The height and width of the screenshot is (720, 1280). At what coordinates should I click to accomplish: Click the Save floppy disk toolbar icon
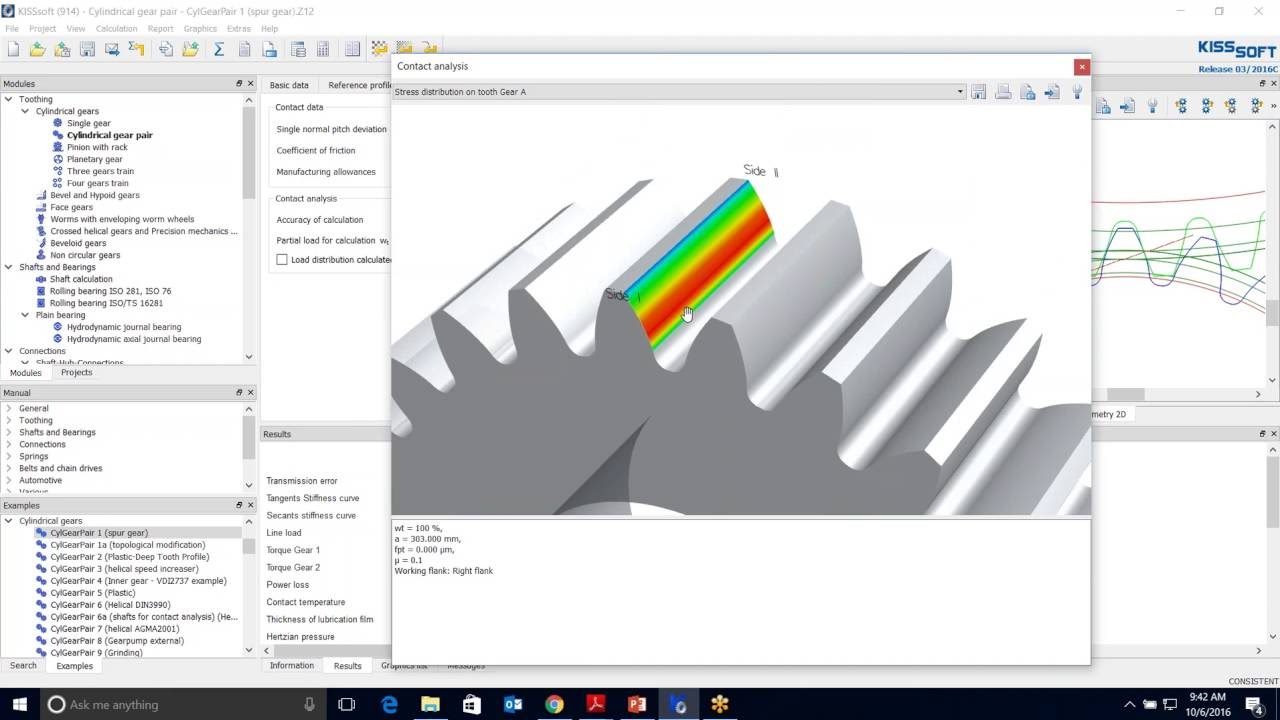coord(87,49)
